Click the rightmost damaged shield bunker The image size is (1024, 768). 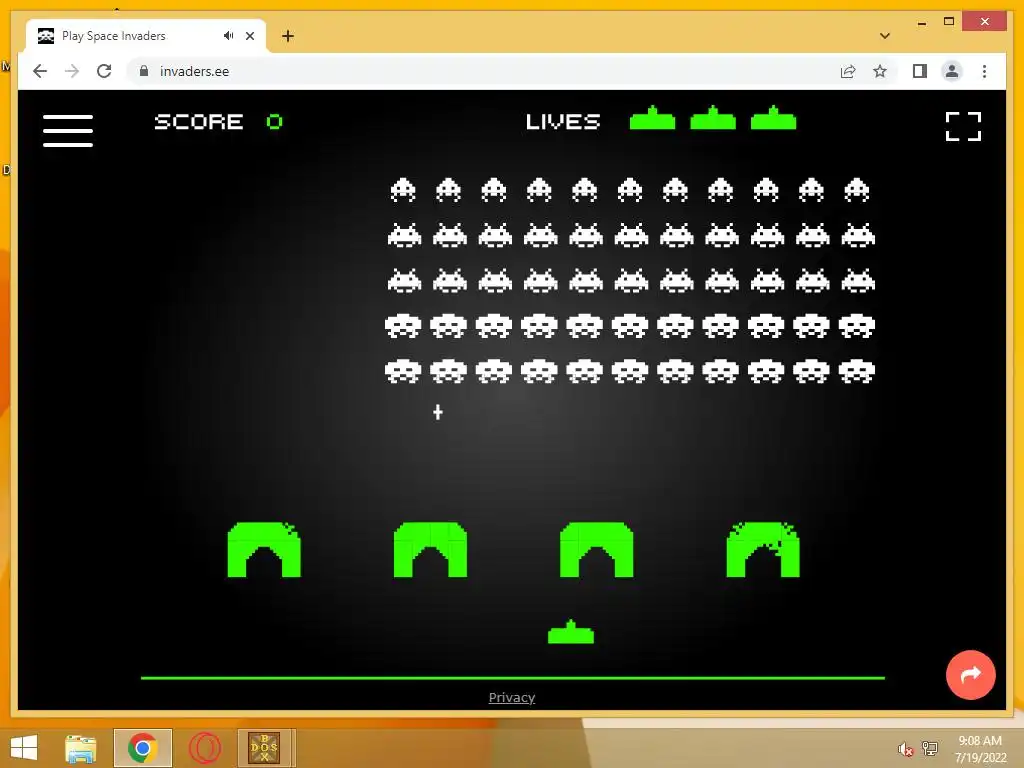point(763,549)
